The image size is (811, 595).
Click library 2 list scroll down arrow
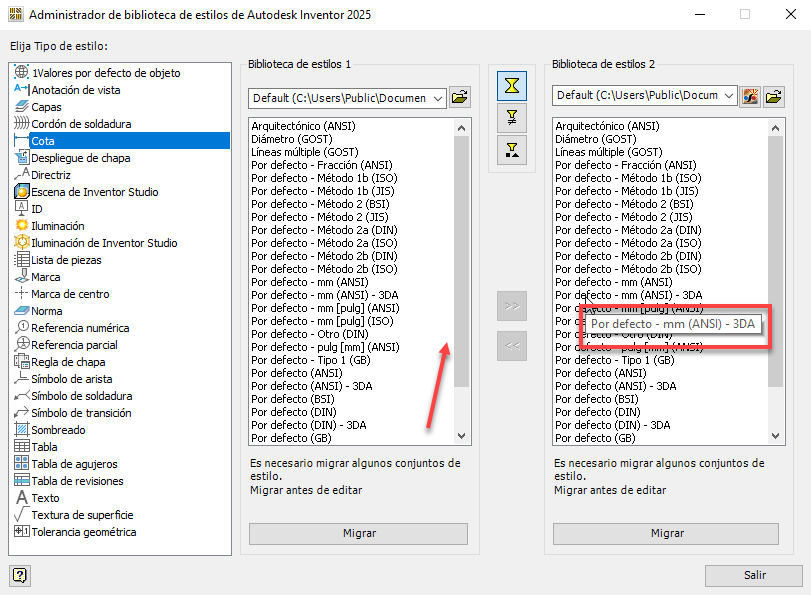(775, 436)
